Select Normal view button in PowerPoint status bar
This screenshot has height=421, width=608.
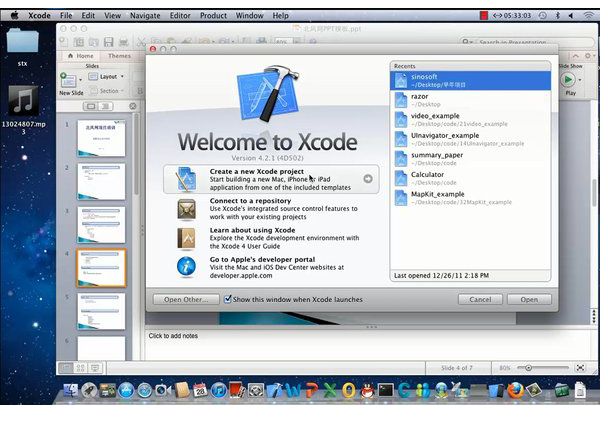tap(66, 368)
